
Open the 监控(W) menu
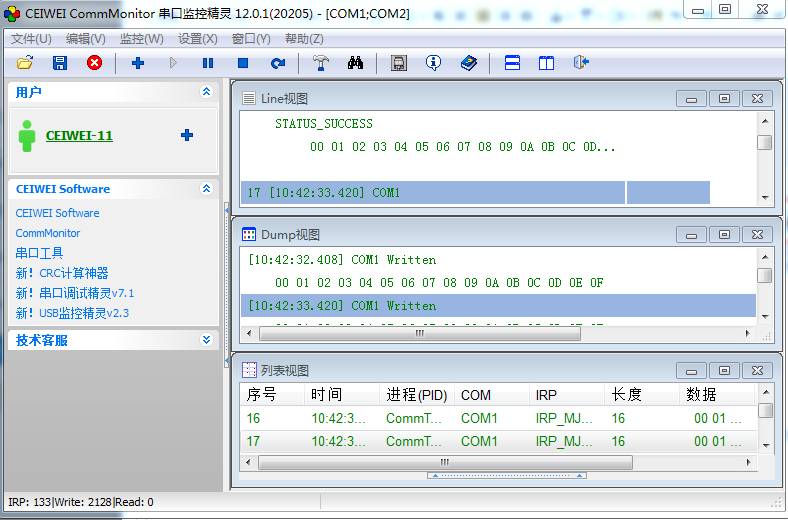(142, 39)
